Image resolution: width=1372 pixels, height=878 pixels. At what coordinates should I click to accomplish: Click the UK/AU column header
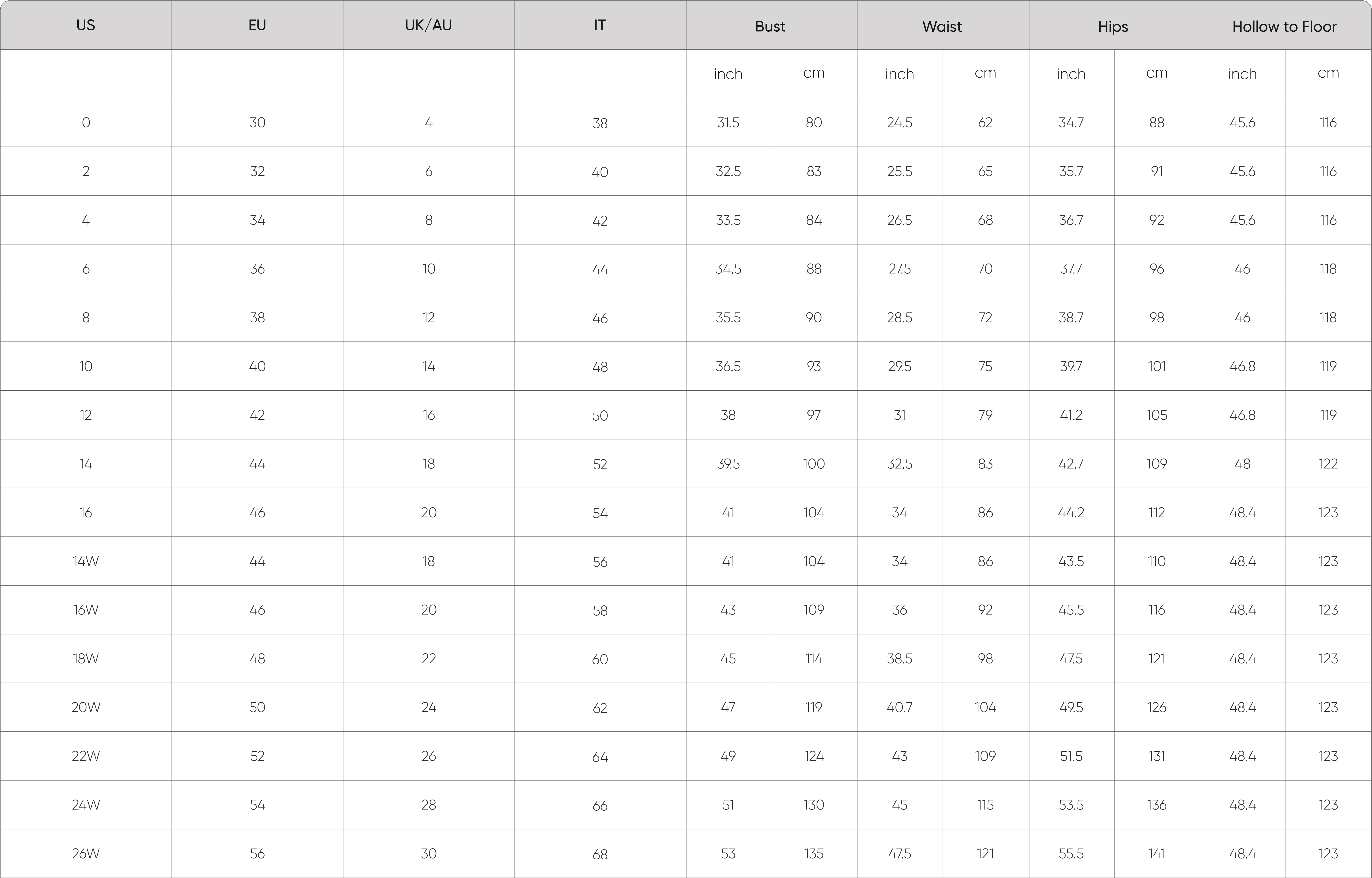tap(429, 25)
